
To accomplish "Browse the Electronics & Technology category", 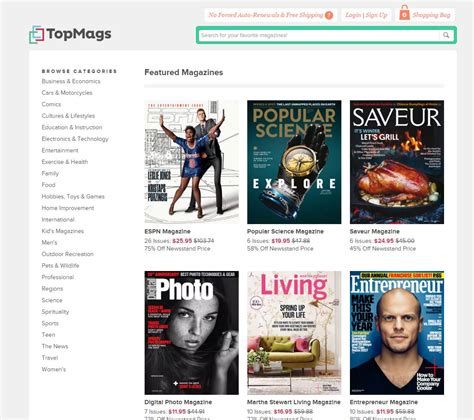I will click(75, 139).
